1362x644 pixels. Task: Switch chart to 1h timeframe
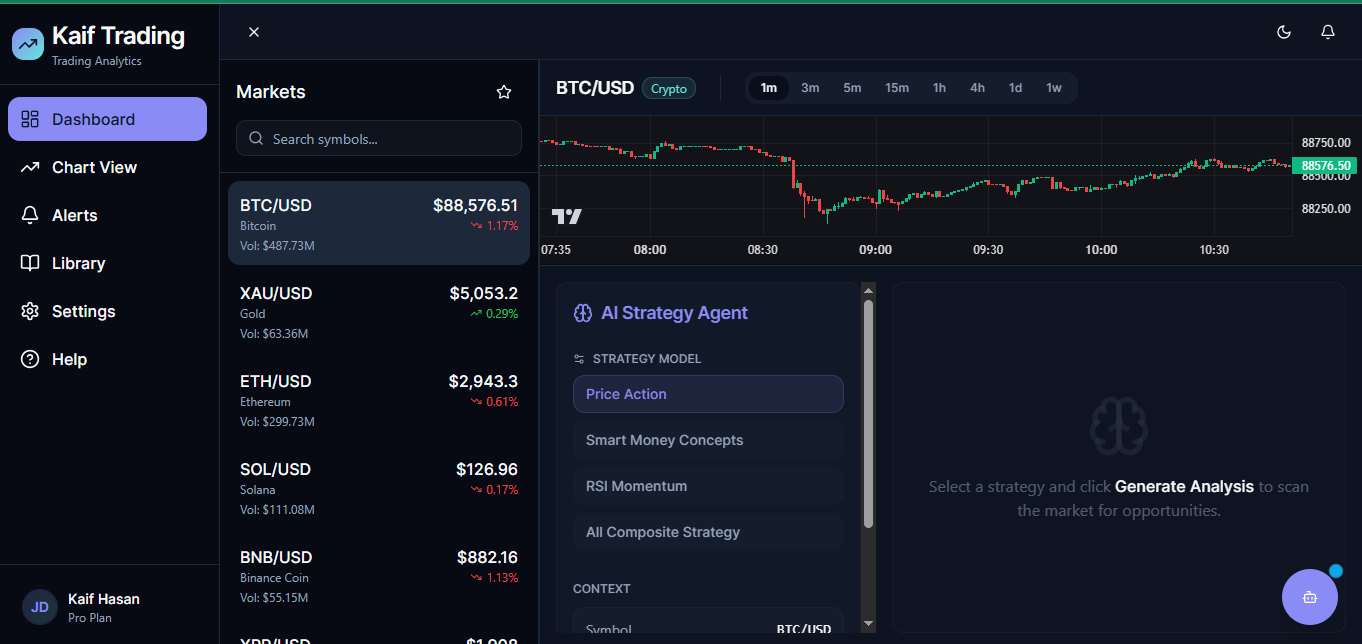point(939,88)
